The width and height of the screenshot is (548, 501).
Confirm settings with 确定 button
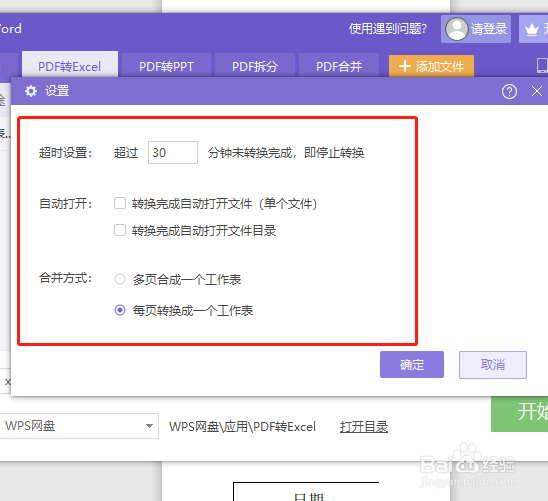coord(412,364)
